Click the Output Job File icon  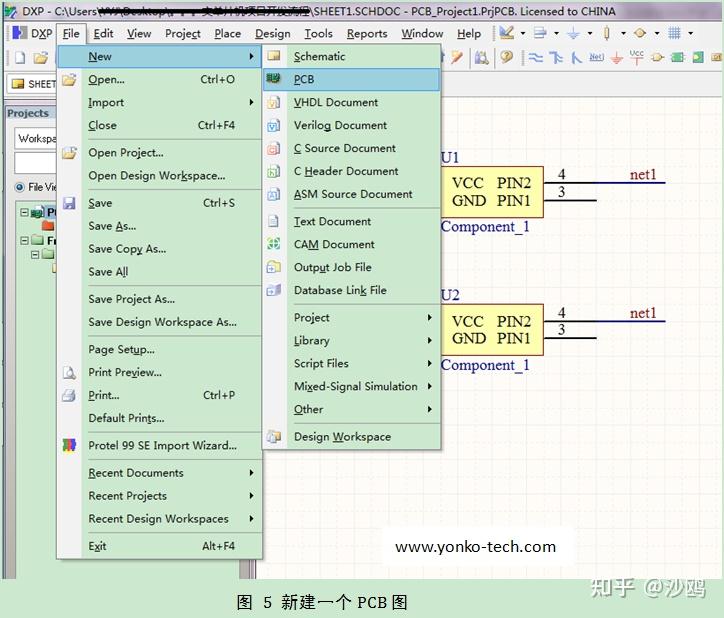[x=273, y=267]
